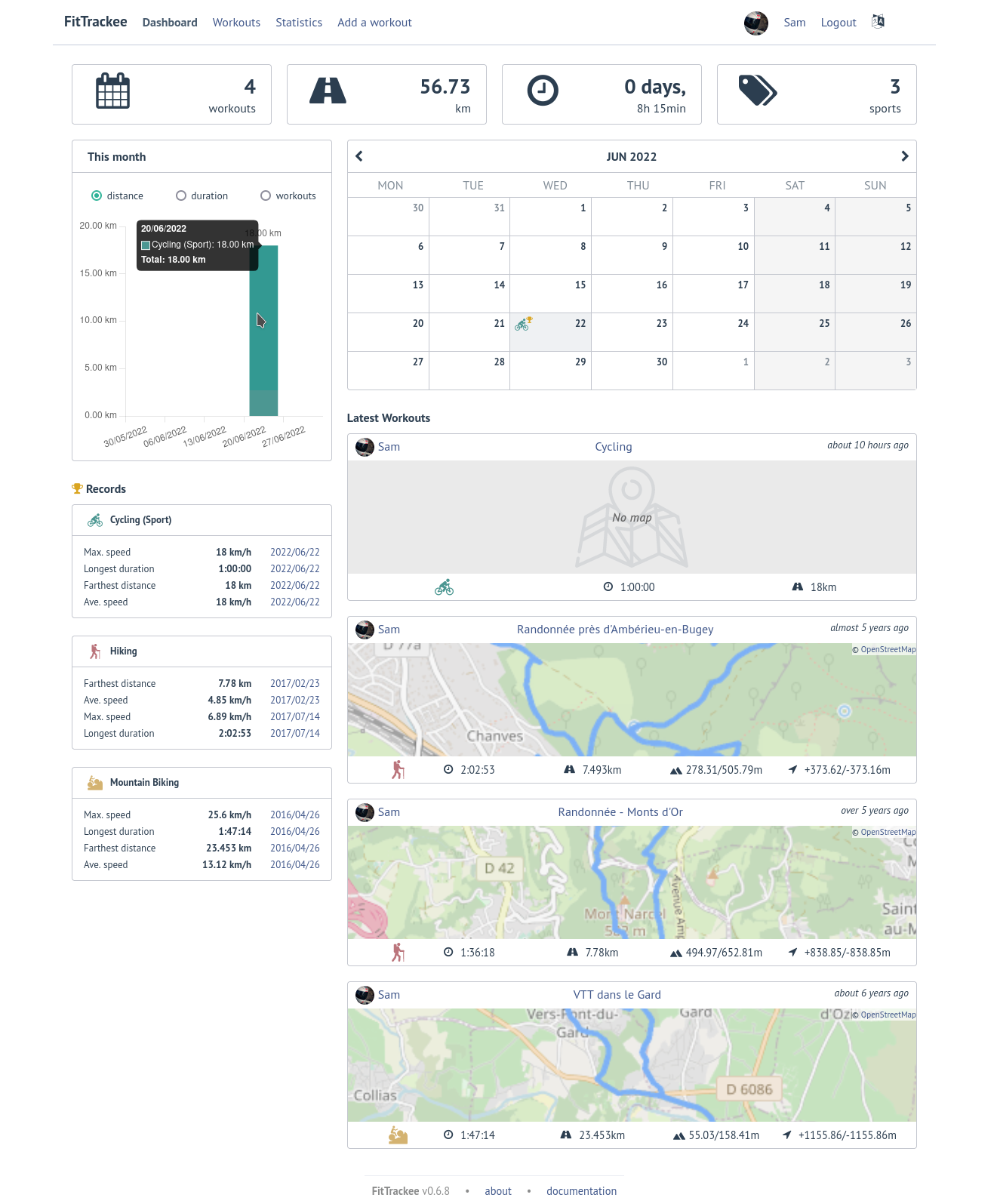Open the cycling workout icon on June 22
The width and height of the screenshot is (997, 1204).
522,325
